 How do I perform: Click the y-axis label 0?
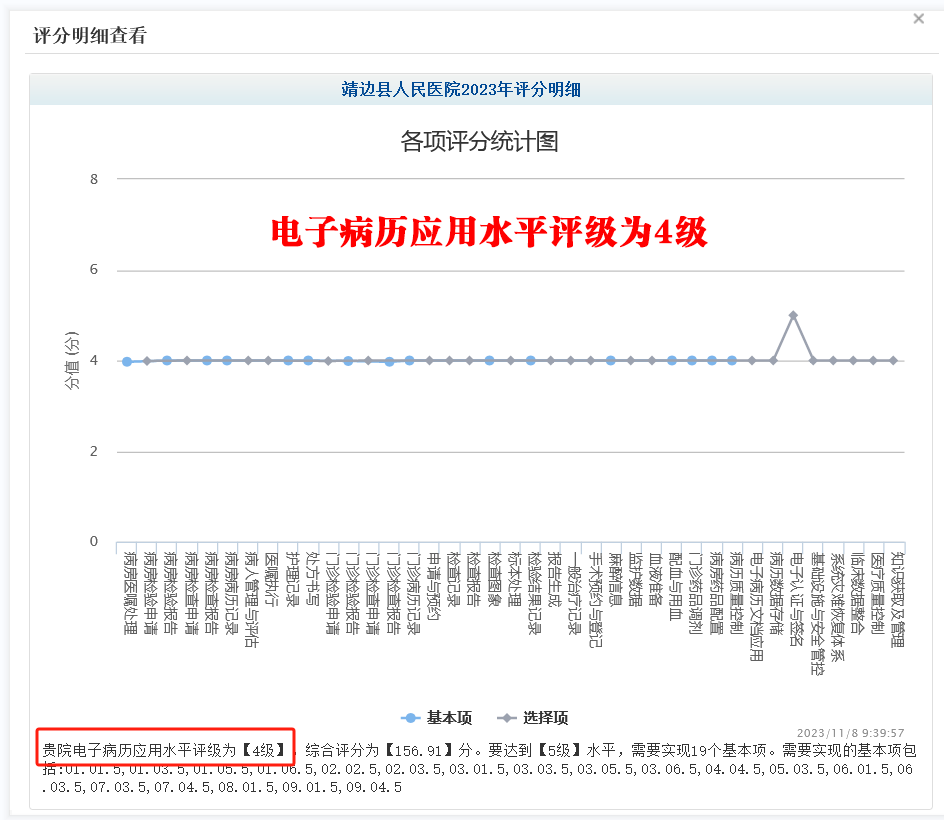click(94, 542)
